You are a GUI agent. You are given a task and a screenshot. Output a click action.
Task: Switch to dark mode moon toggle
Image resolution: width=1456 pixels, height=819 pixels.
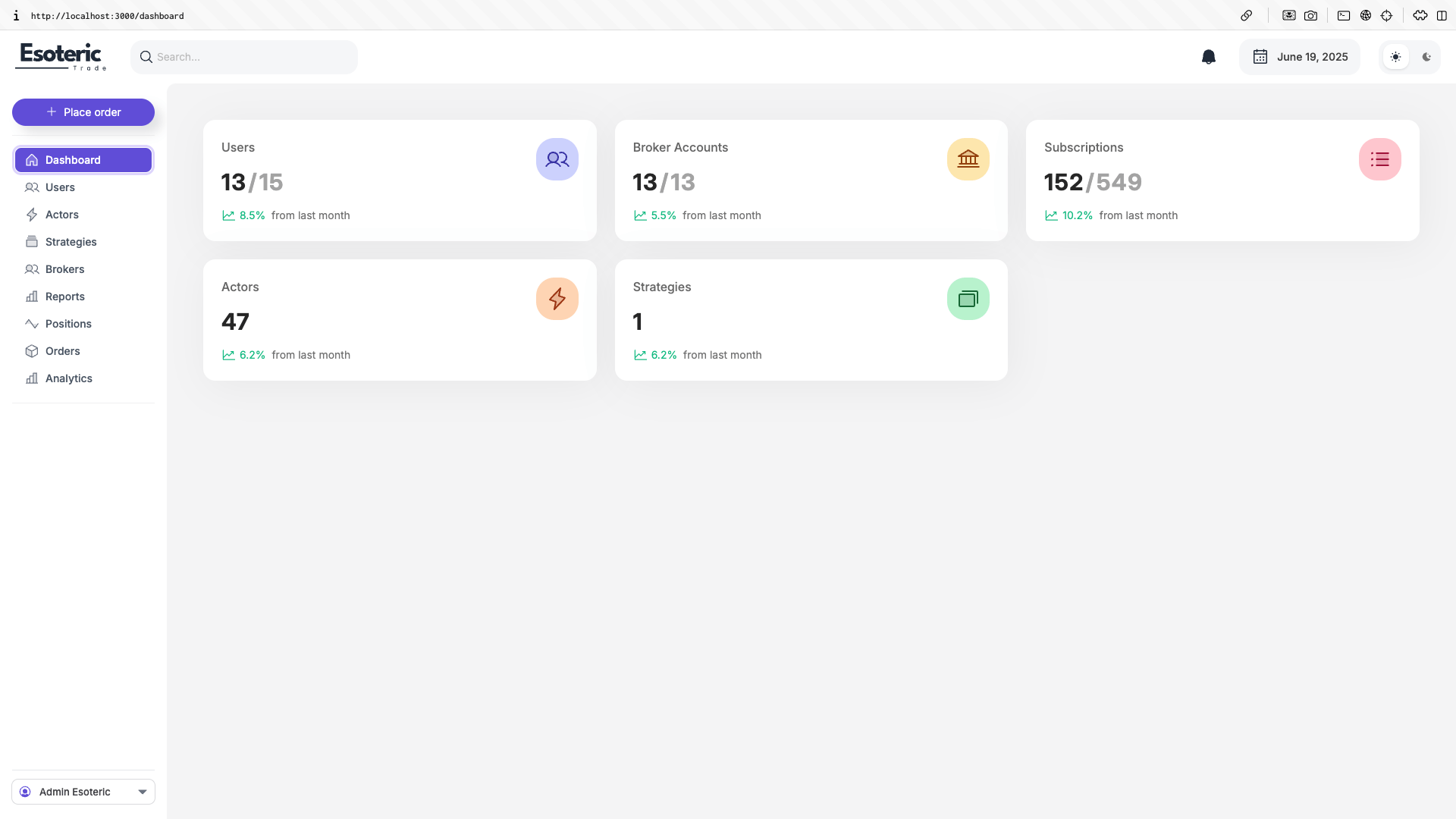[1426, 57]
